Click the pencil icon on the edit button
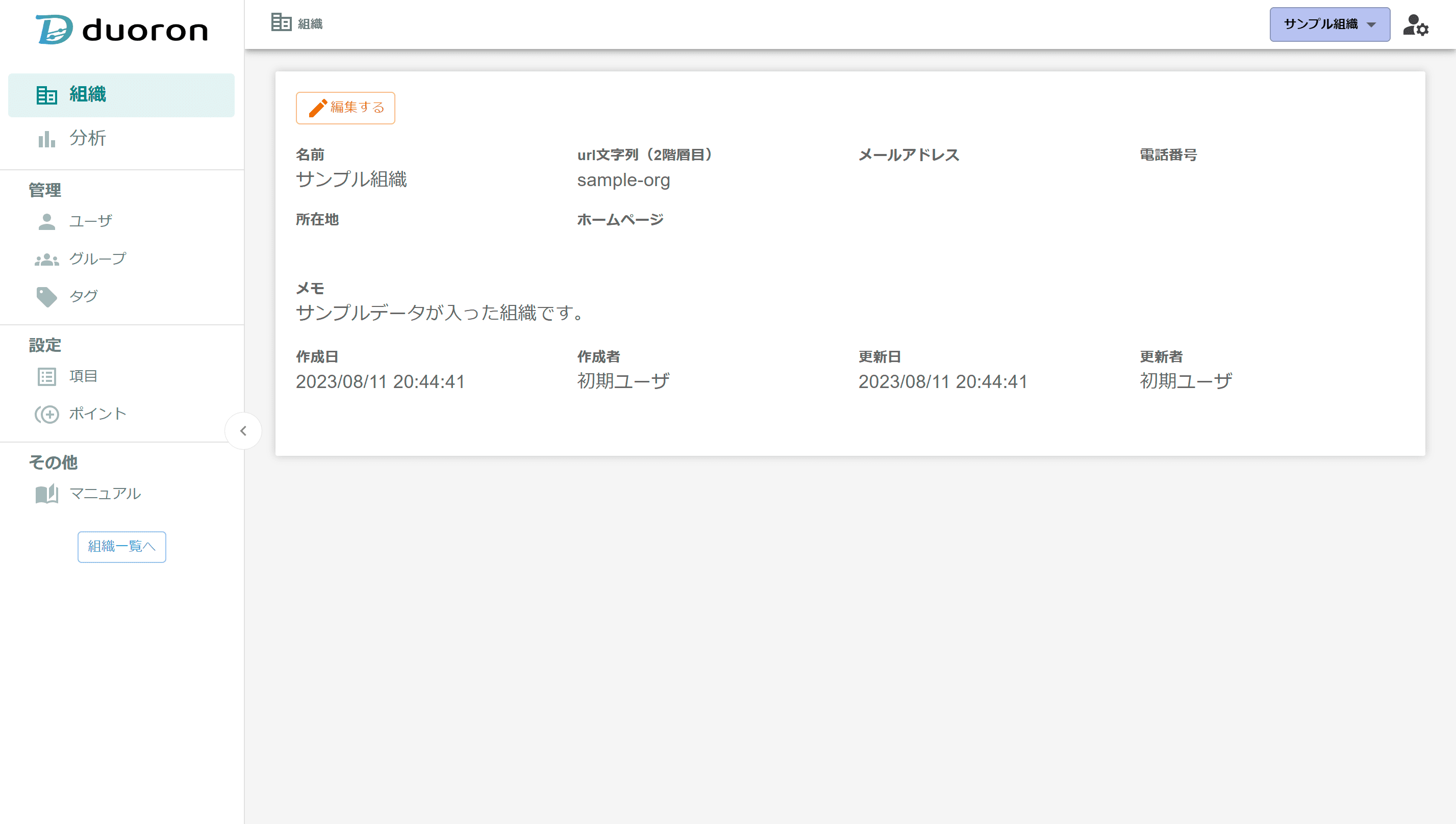1456x824 pixels. tap(318, 108)
